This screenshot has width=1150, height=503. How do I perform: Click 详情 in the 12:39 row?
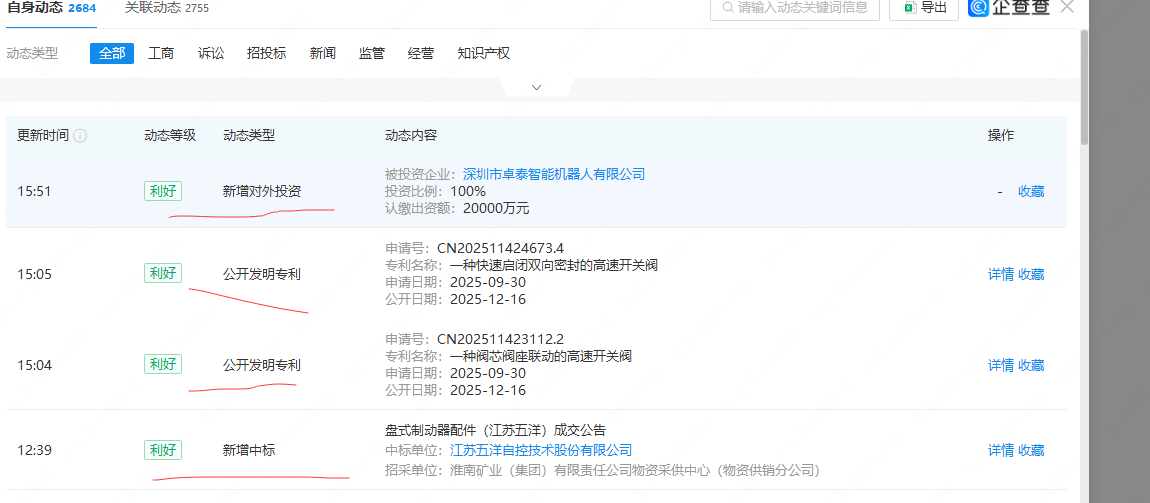click(x=1001, y=450)
